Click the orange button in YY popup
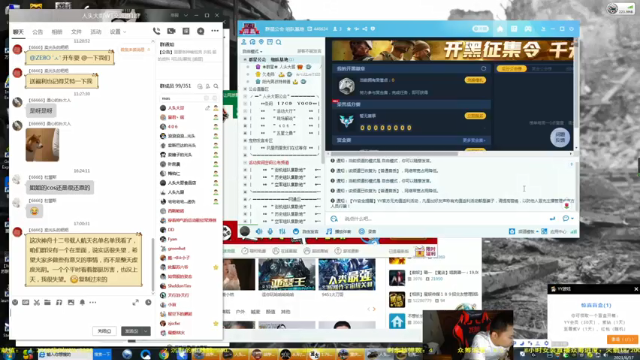 [x=622, y=339]
